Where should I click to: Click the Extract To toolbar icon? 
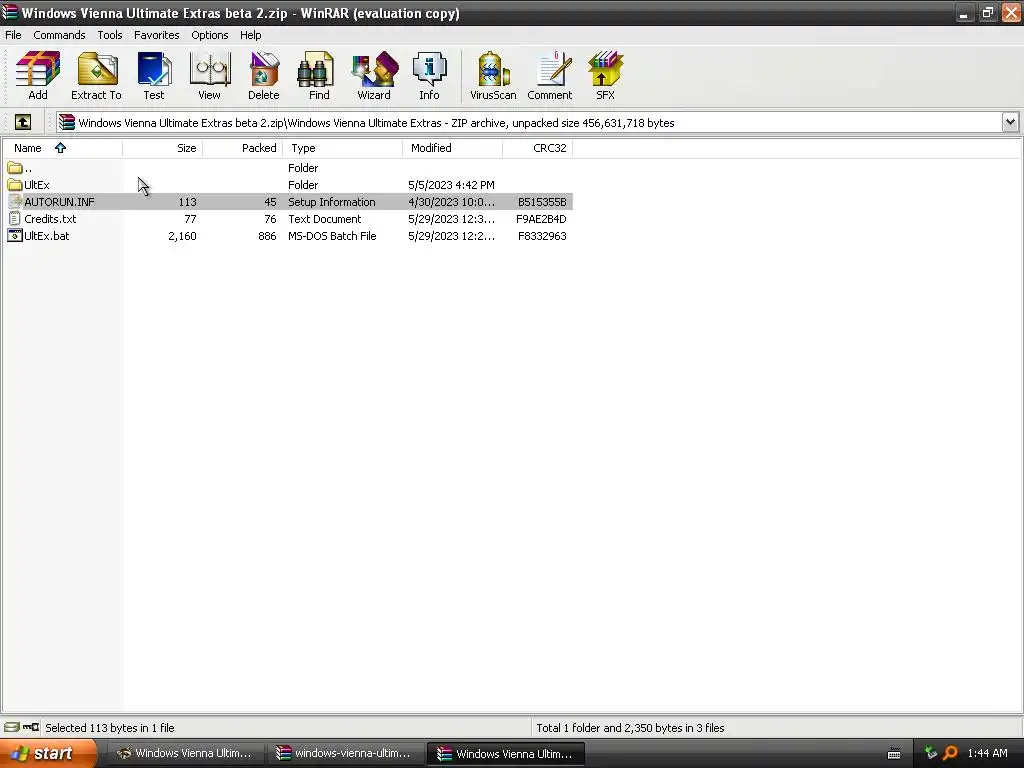96,76
